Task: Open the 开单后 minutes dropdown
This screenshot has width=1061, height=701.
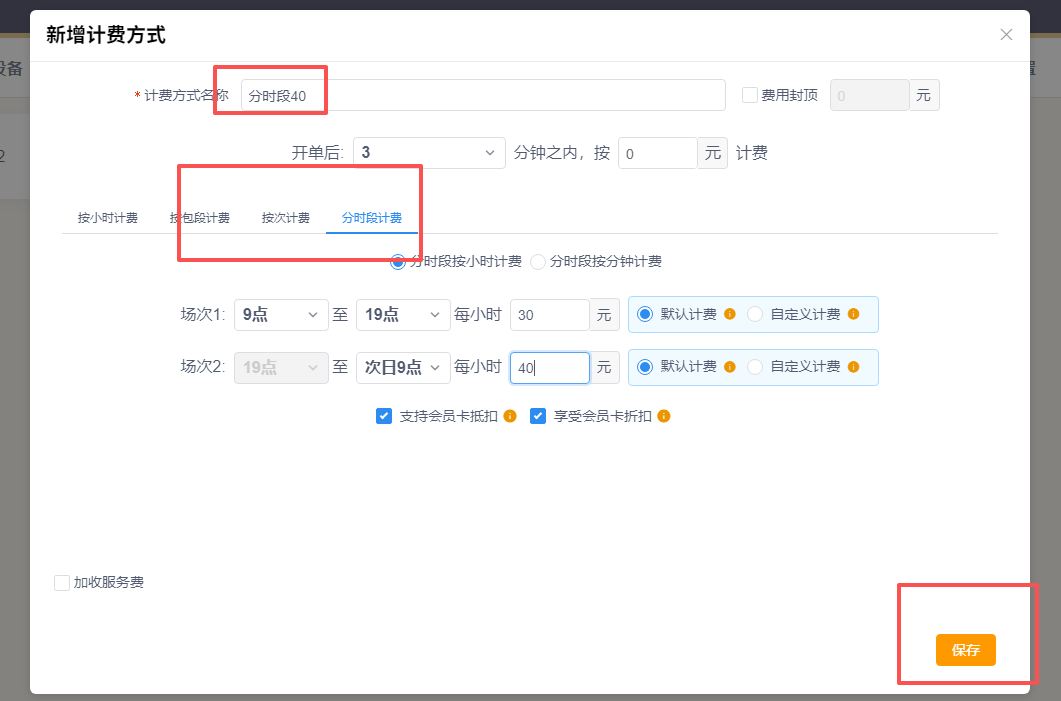Action: 429,153
